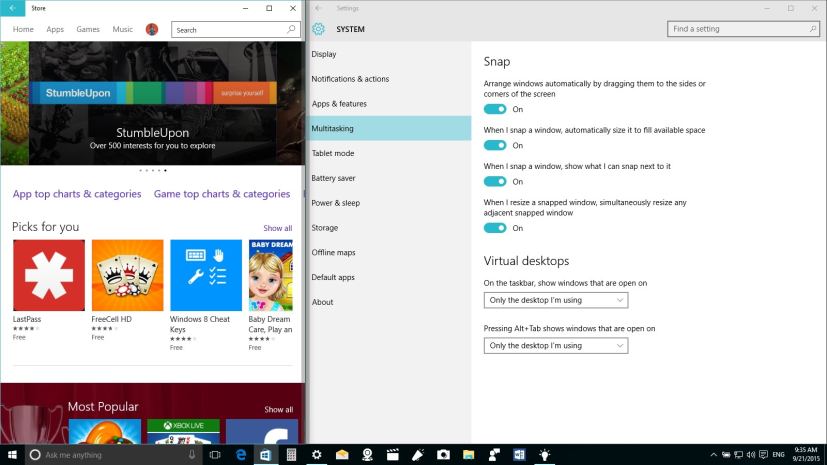This screenshot has height=465, width=827.
Task: Select Default apps in sidebar
Action: [390, 277]
